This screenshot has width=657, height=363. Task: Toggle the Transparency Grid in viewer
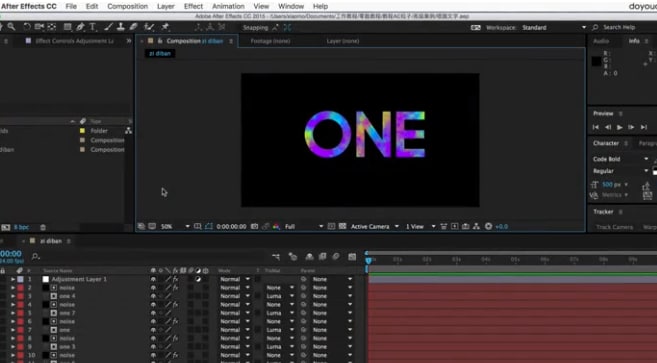coord(342,226)
